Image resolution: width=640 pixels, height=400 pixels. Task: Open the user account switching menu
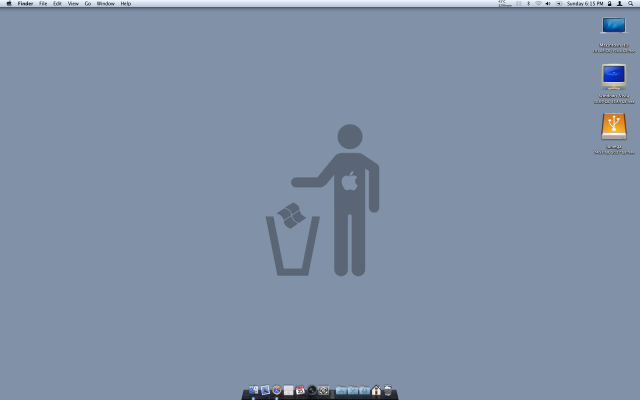pos(620,3)
